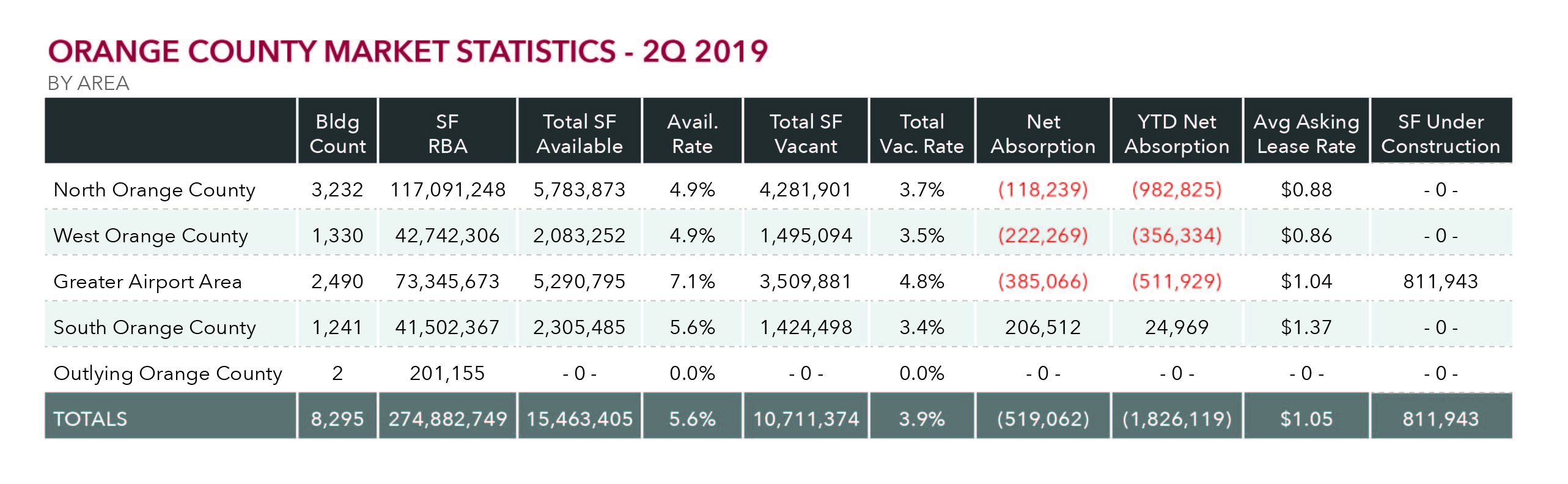
Task: Click the Avg Asking Lease Rate header
Action: click(x=1306, y=133)
